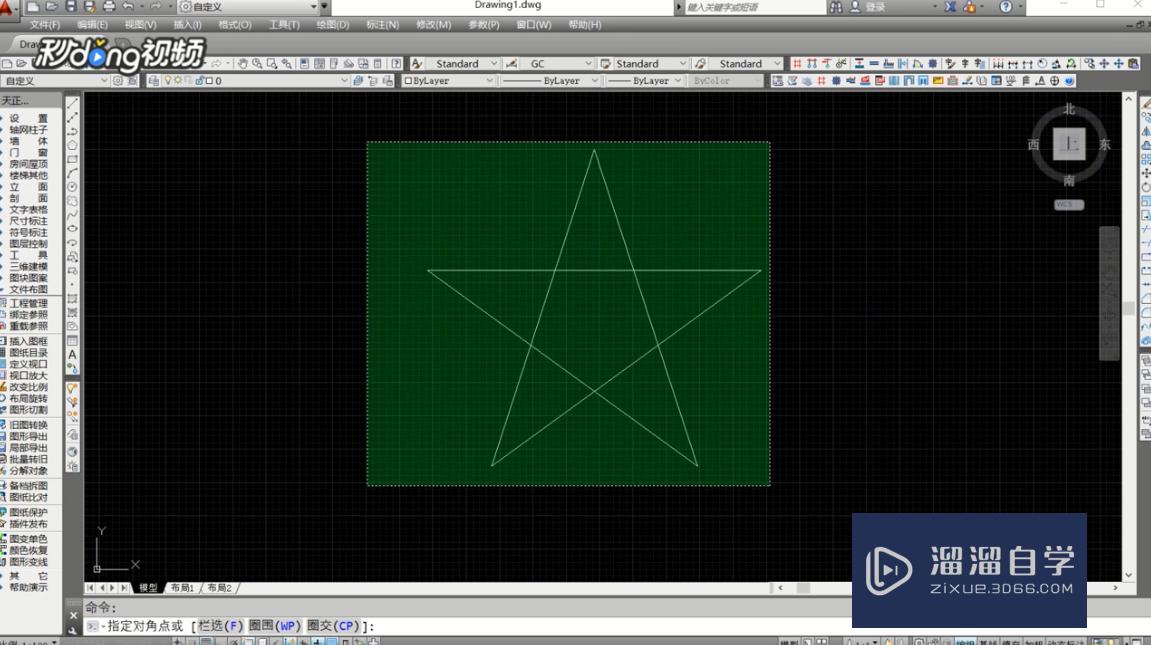Expand 轴网柱子 in Tianzheng side menu
The width and height of the screenshot is (1151, 645).
pyautogui.click(x=29, y=130)
